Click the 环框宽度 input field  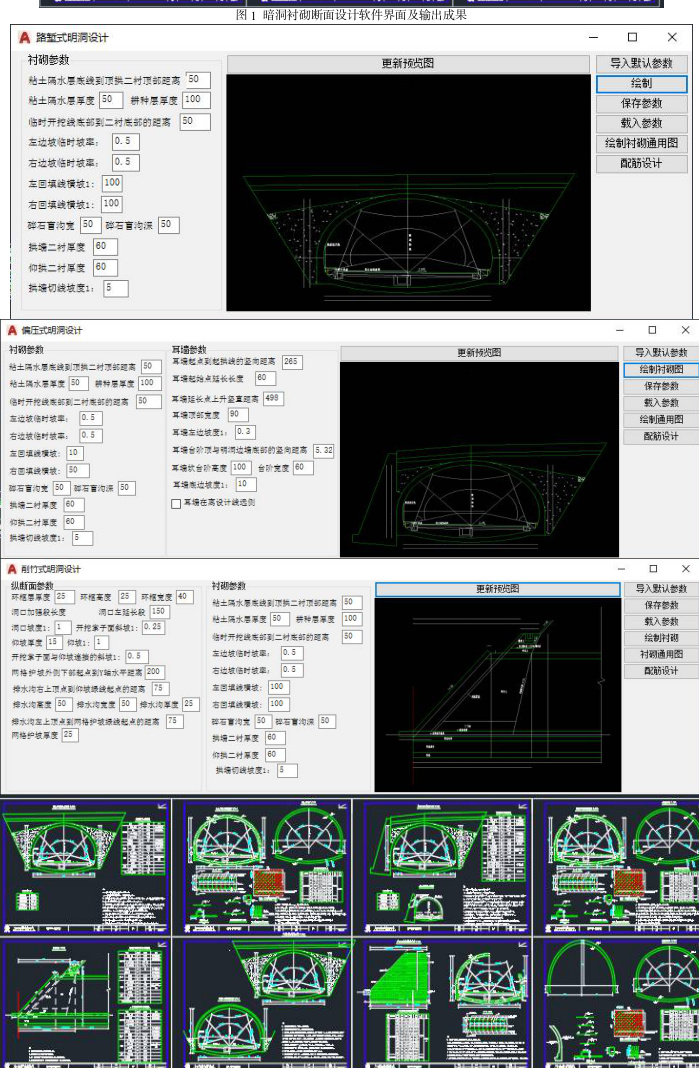[184, 597]
